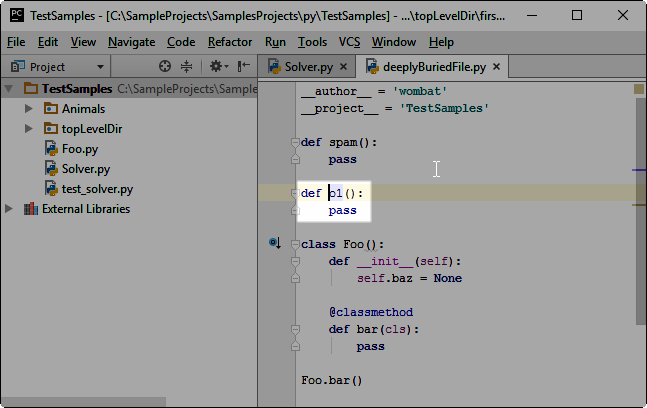
Task: Open the Project panel gear settings
Action: tap(215, 67)
